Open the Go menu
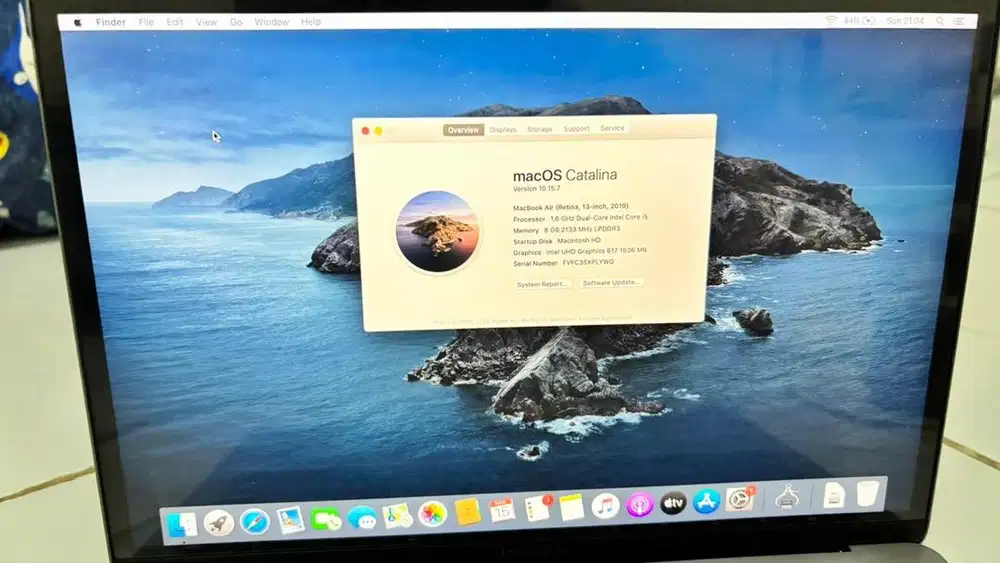 tap(236, 22)
